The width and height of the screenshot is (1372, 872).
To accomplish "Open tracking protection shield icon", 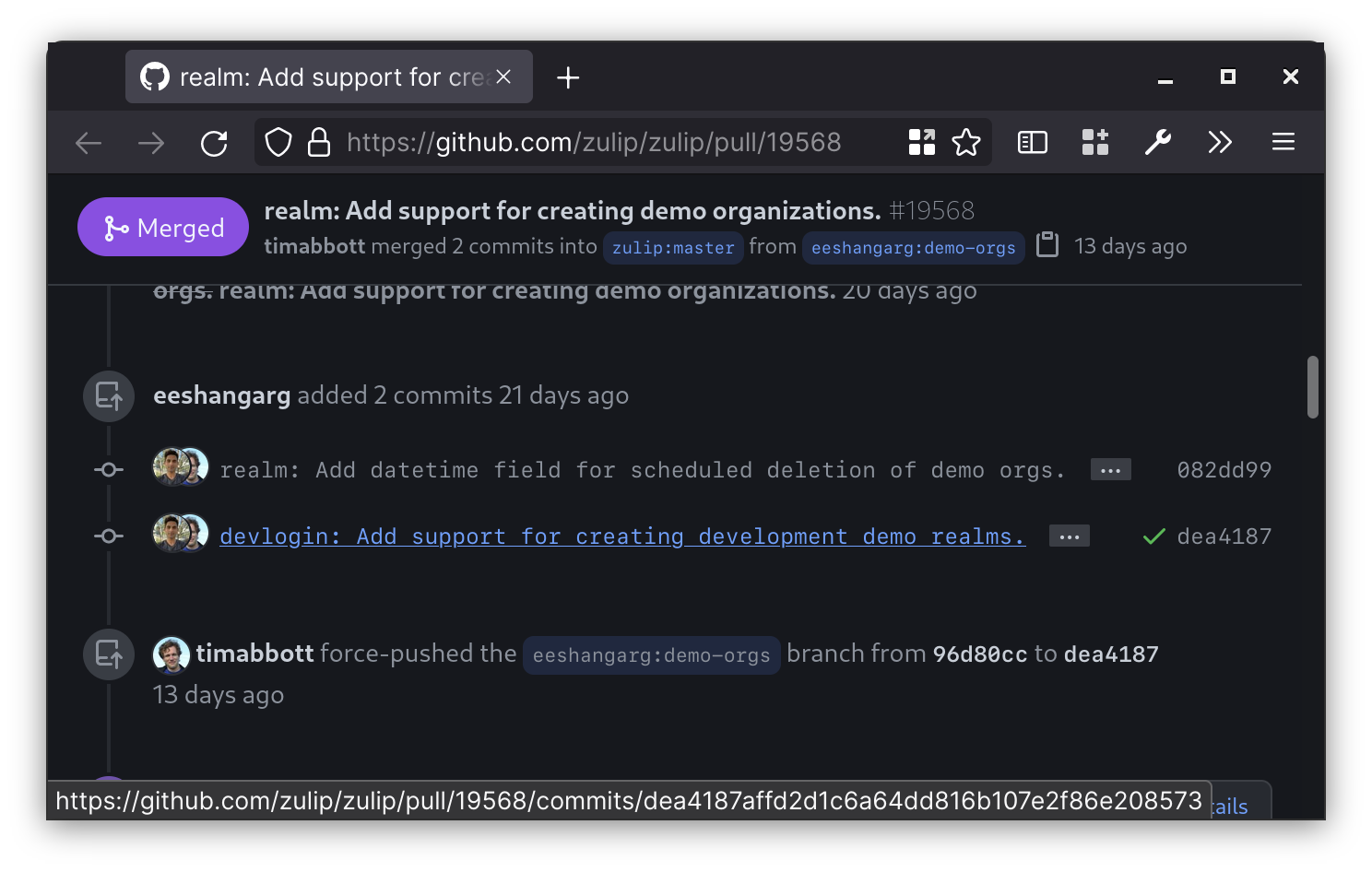I will coord(278,143).
